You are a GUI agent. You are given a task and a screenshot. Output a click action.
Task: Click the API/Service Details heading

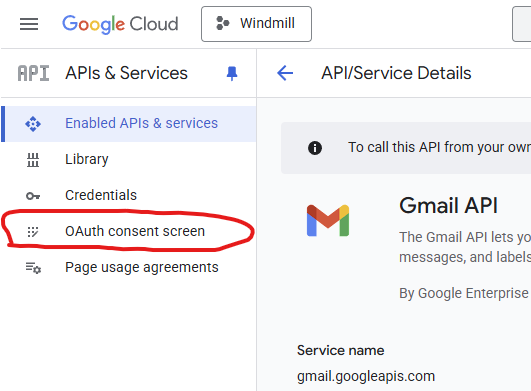click(396, 73)
